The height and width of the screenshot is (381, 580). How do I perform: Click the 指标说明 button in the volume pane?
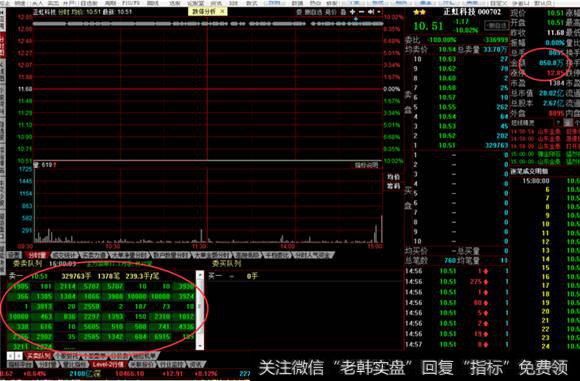(366, 165)
